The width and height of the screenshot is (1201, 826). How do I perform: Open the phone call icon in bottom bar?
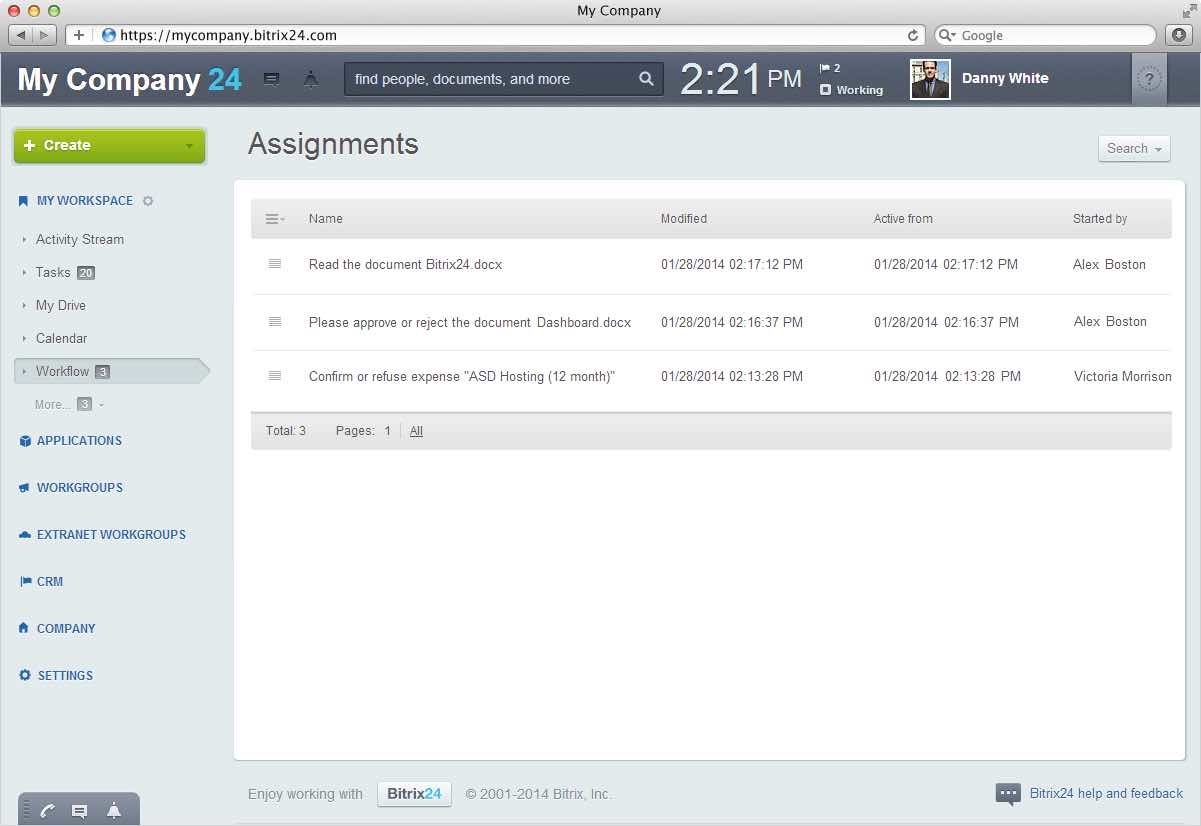(x=47, y=811)
